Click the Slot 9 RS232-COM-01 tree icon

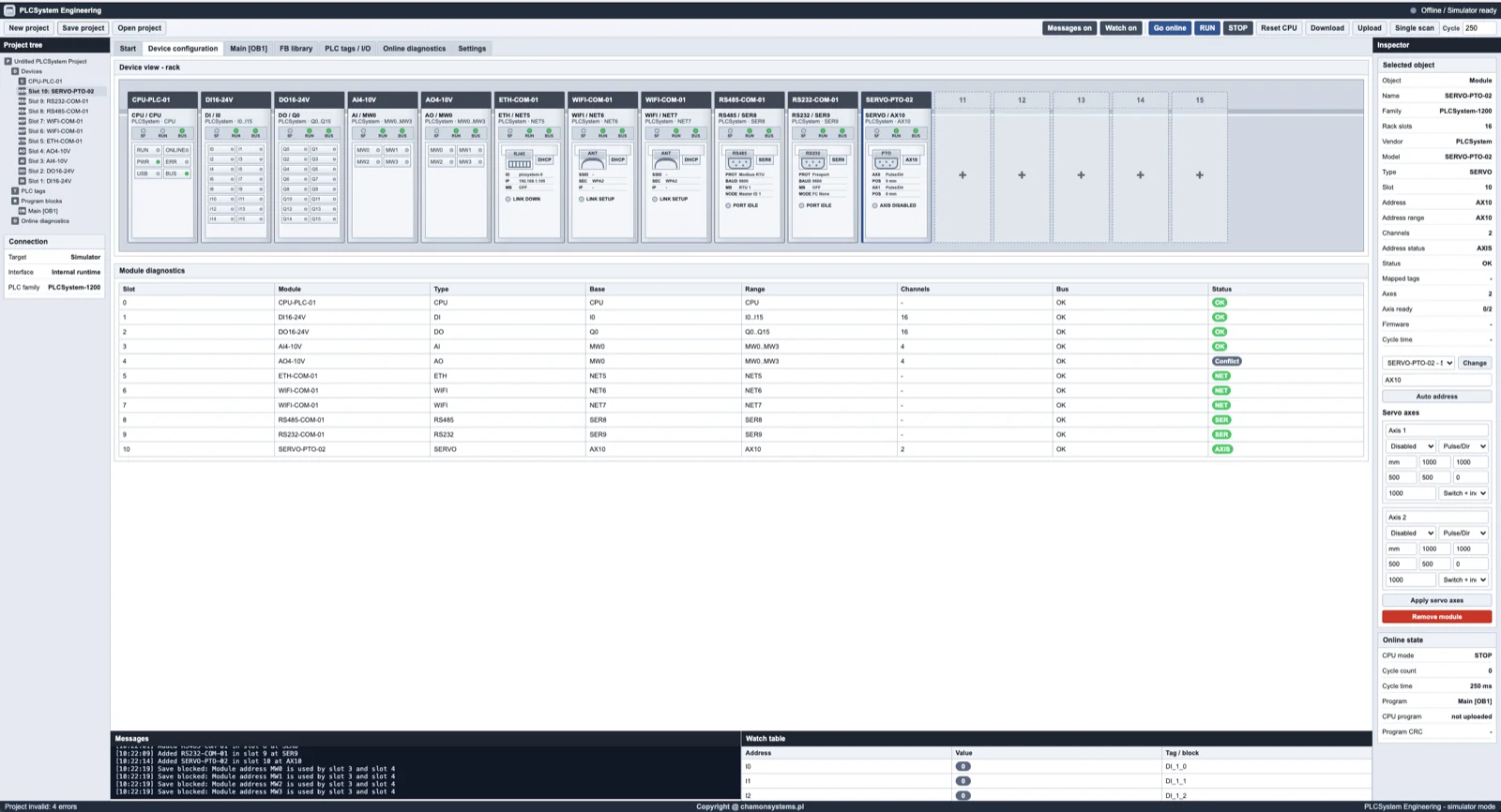point(23,101)
